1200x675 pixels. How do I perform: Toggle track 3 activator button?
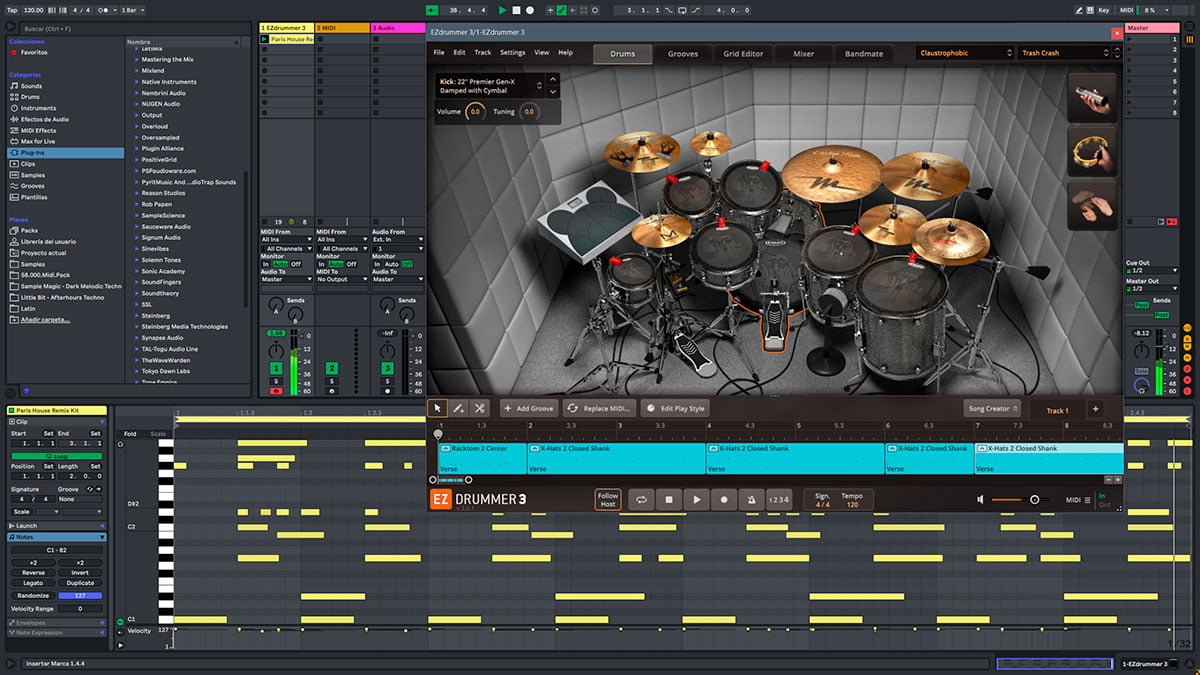[x=387, y=368]
